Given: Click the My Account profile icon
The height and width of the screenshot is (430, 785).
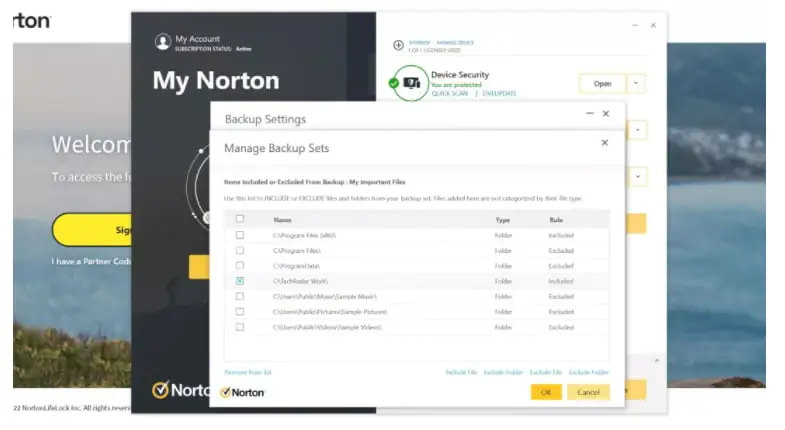Looking at the screenshot, I should pos(163,42).
